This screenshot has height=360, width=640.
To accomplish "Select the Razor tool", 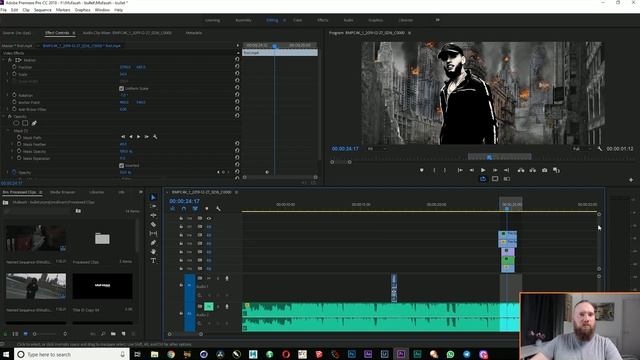I will click(x=153, y=224).
